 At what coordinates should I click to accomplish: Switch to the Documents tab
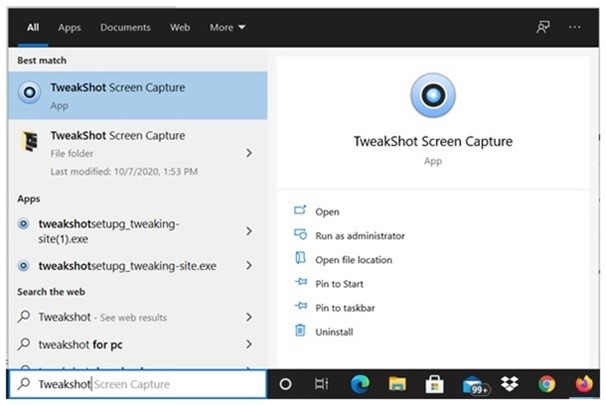[125, 28]
